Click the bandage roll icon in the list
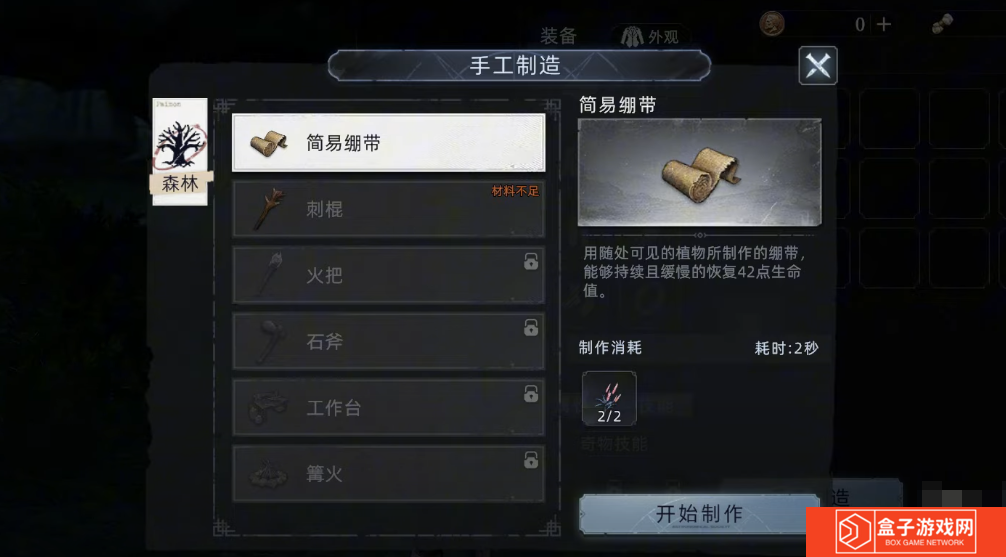The width and height of the screenshot is (1006, 557). point(269,143)
